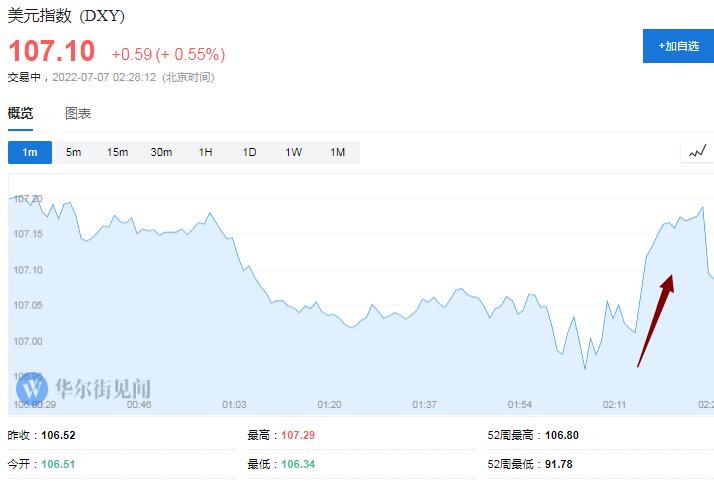Click the 美元指数 (DXY) title
The width and height of the screenshot is (714, 485).
click(67, 16)
